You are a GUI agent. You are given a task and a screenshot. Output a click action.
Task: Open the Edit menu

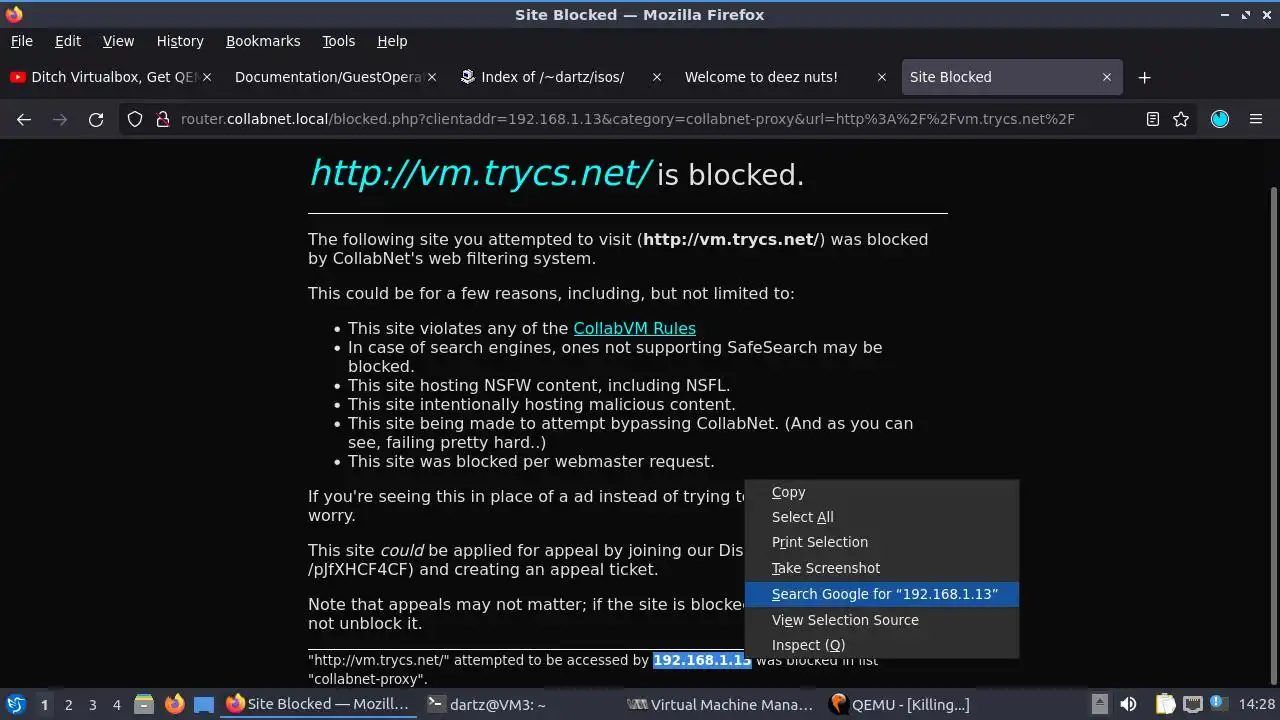tap(67, 41)
